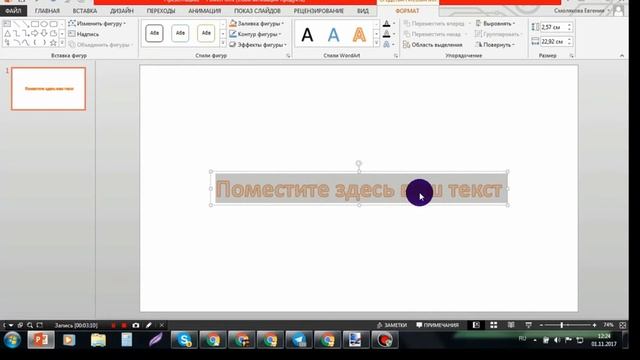Open the АНИМАЦИЯ ribbon tab
This screenshot has width=640, height=360.
pos(204,11)
